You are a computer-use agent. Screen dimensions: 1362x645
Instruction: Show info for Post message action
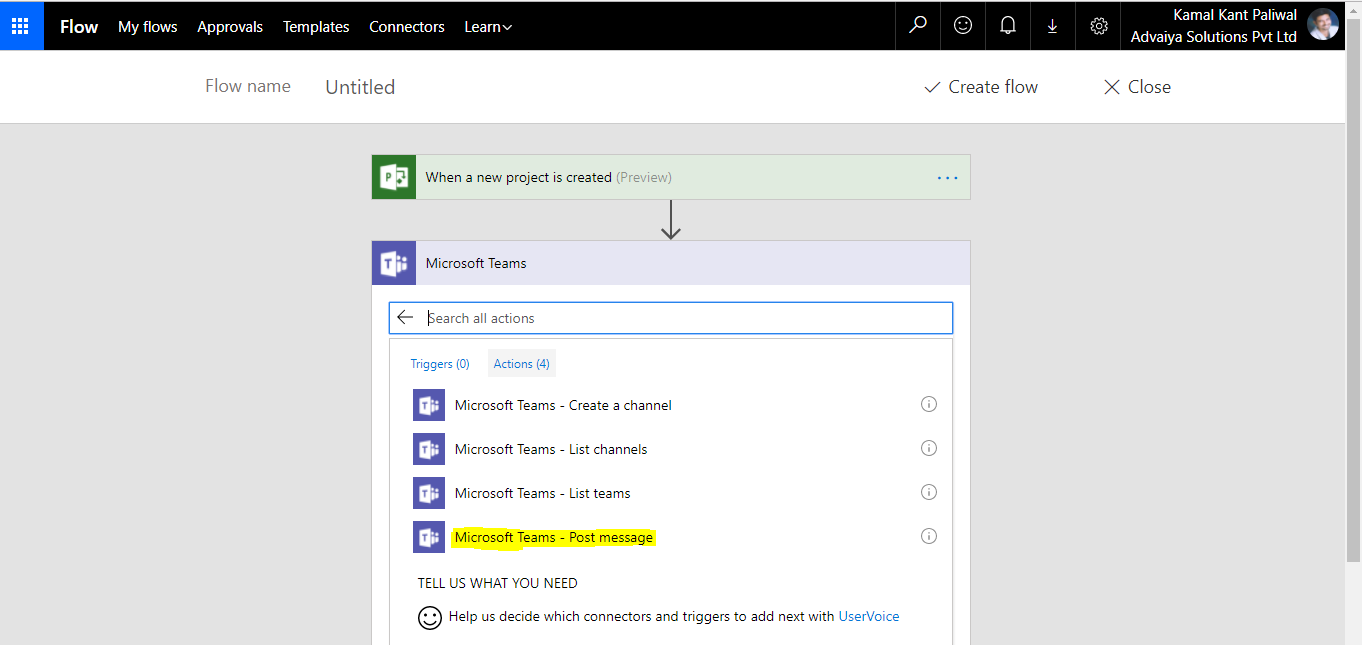tap(928, 536)
